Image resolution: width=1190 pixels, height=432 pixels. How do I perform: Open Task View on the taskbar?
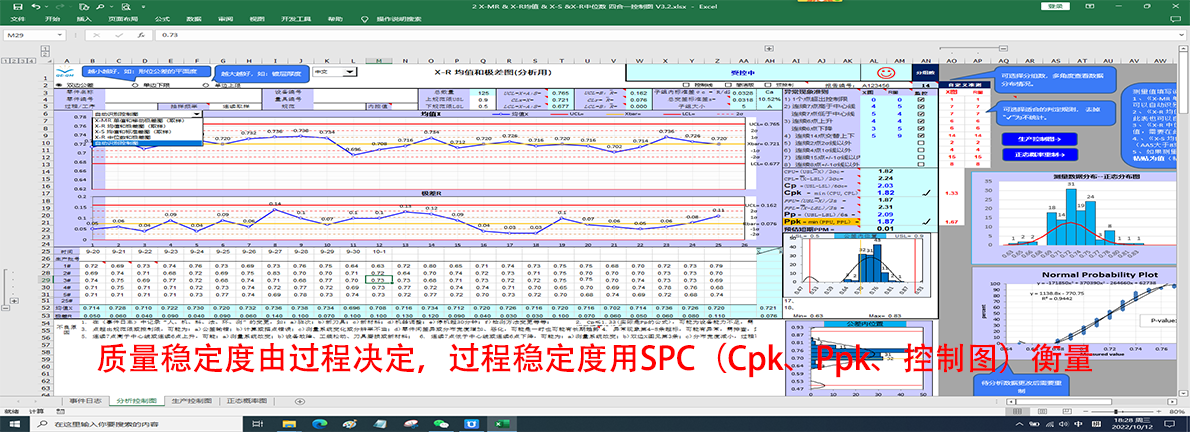(x=257, y=424)
